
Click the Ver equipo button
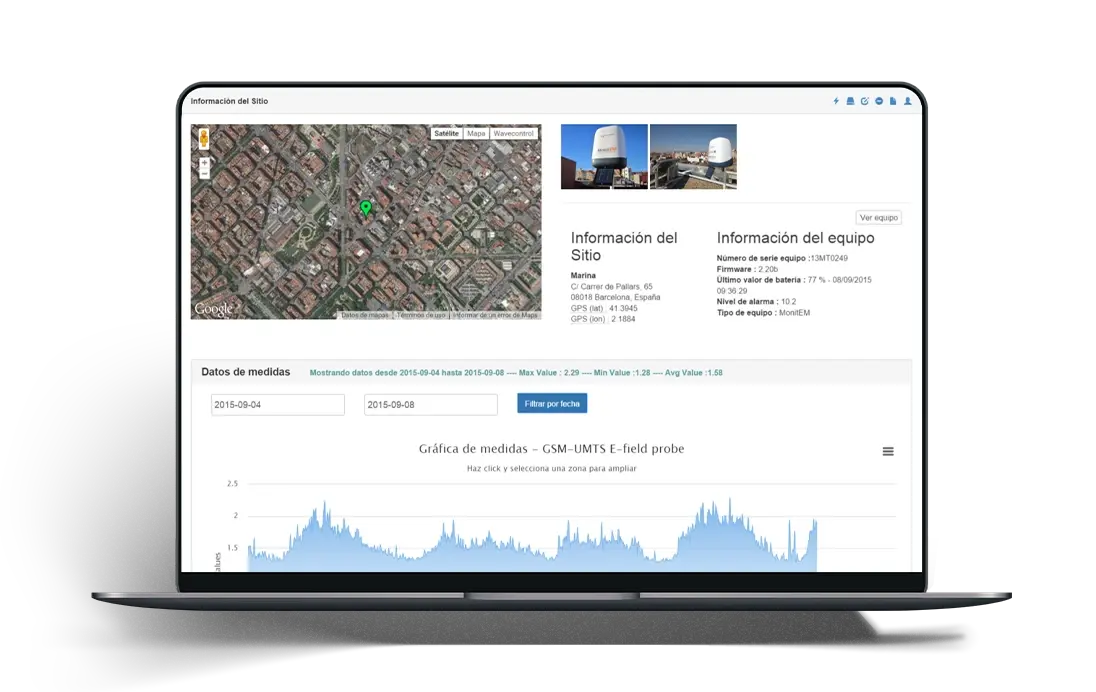point(879,217)
